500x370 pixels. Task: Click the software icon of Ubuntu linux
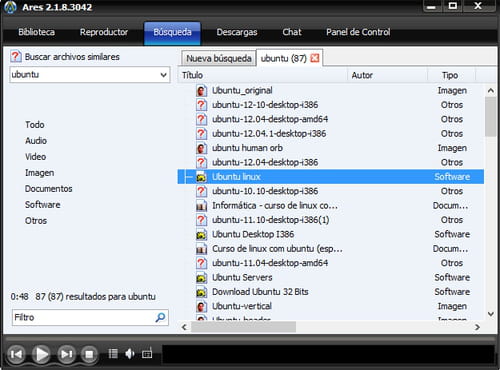201,177
